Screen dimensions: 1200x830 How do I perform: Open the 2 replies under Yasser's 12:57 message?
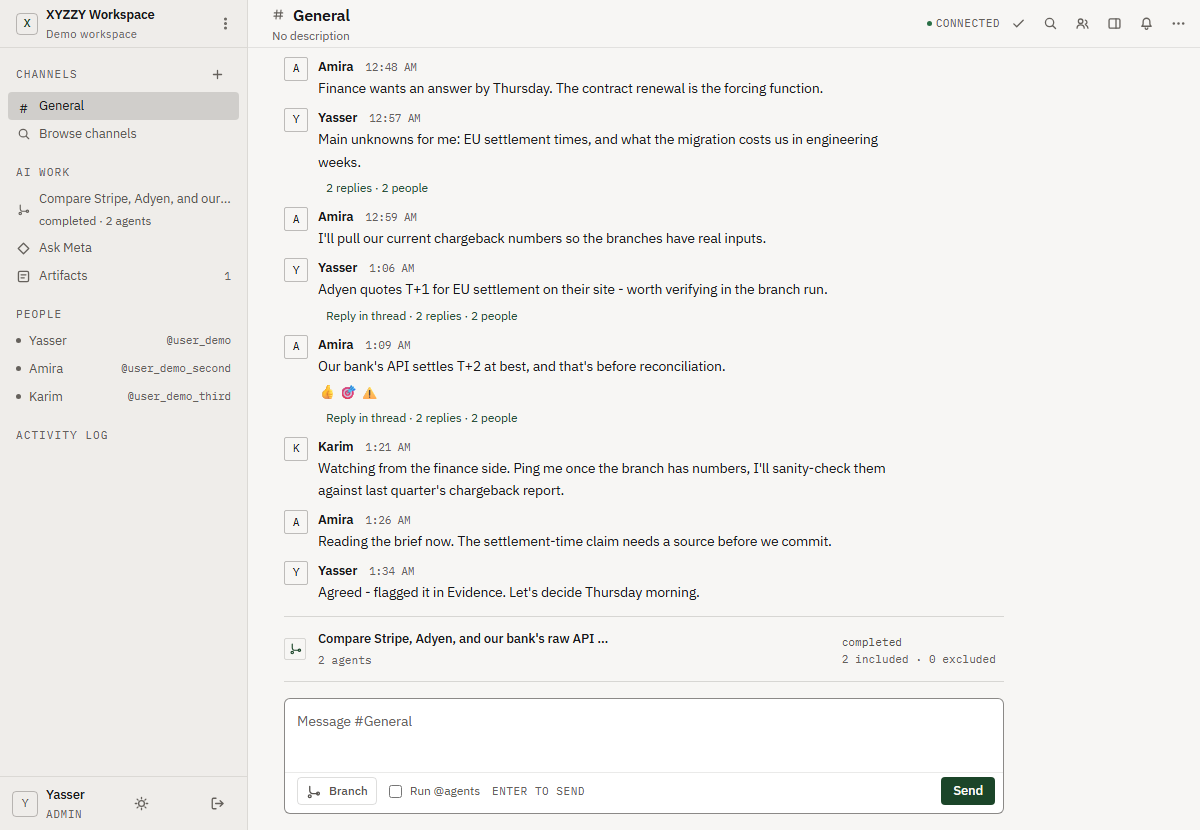(377, 188)
